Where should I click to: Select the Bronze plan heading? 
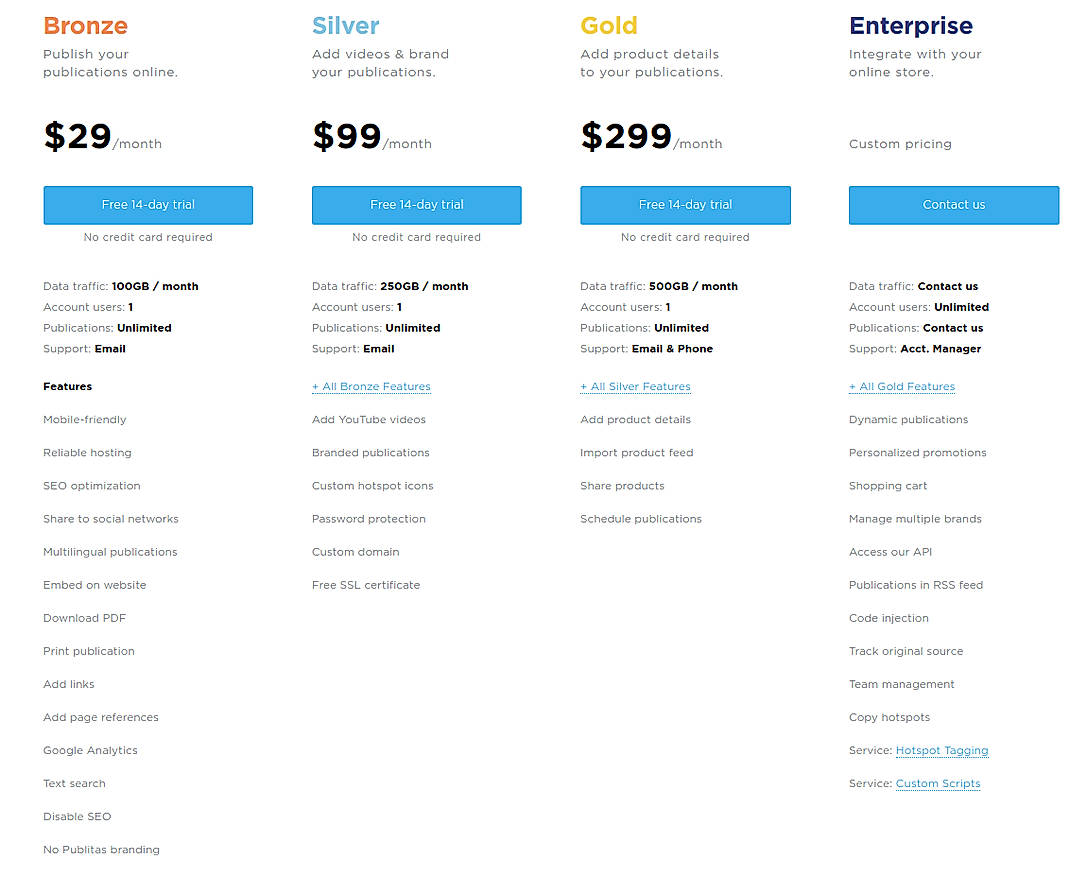[85, 25]
